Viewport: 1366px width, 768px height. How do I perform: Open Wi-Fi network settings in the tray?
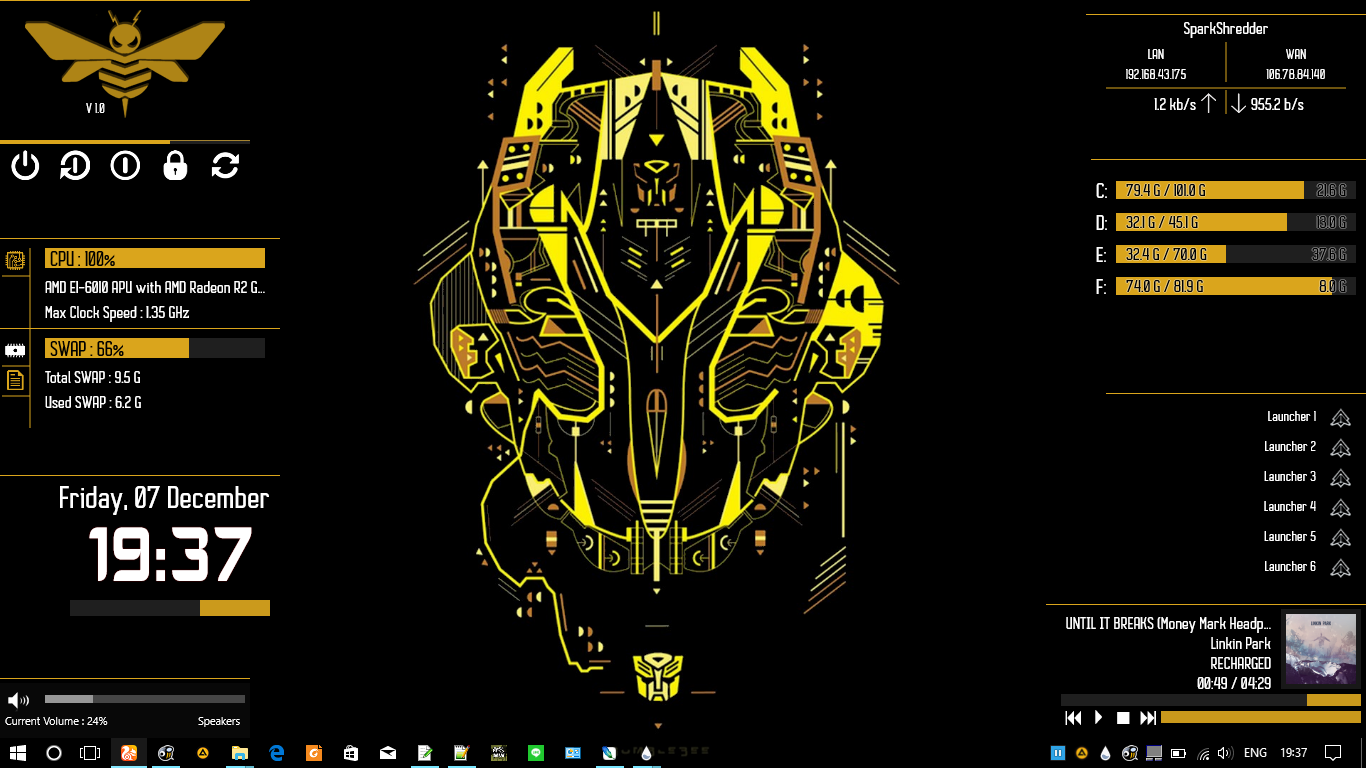point(1204,753)
